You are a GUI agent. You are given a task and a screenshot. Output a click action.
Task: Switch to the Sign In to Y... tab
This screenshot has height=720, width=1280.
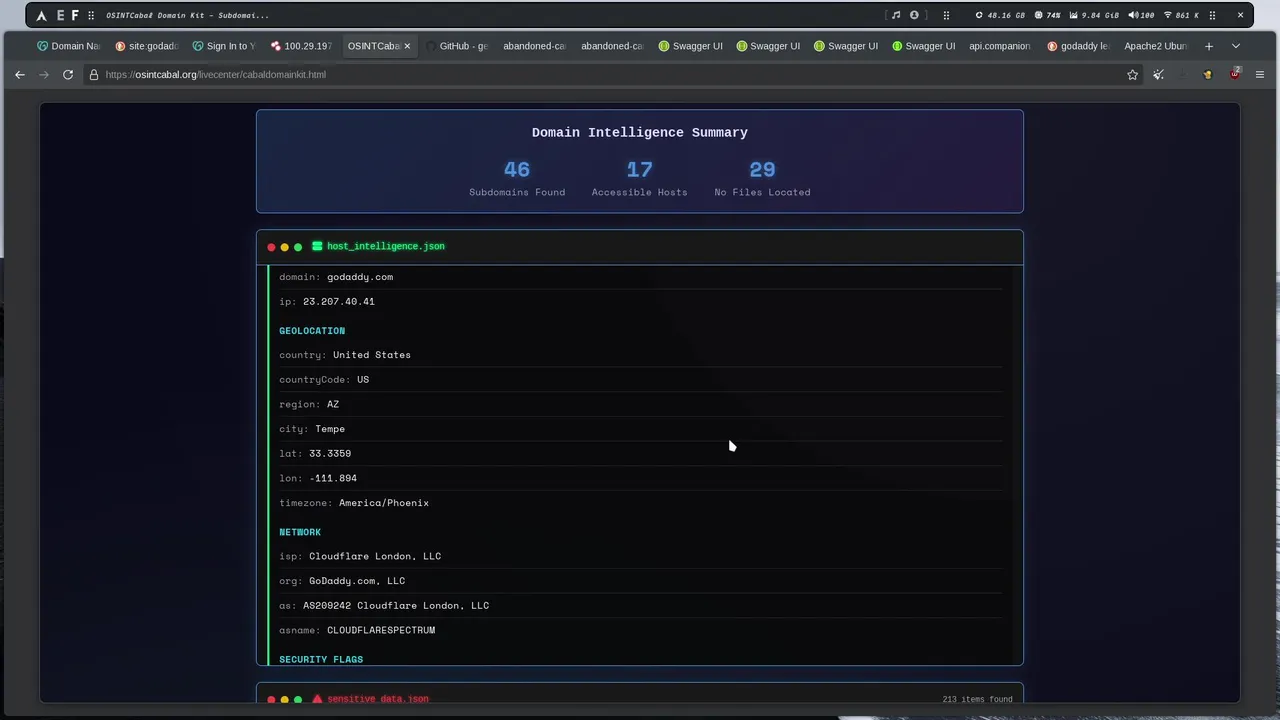click(224, 46)
